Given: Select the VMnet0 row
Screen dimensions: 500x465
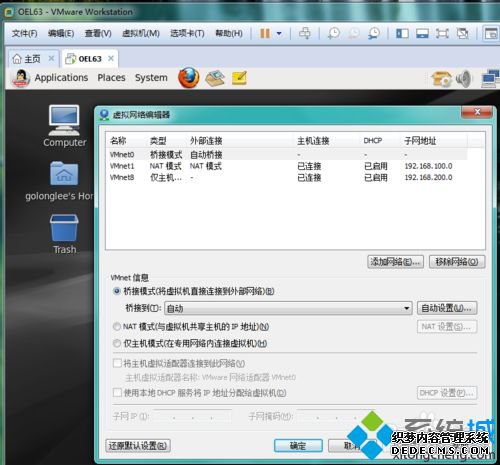Looking at the screenshot, I should click(x=287, y=155).
